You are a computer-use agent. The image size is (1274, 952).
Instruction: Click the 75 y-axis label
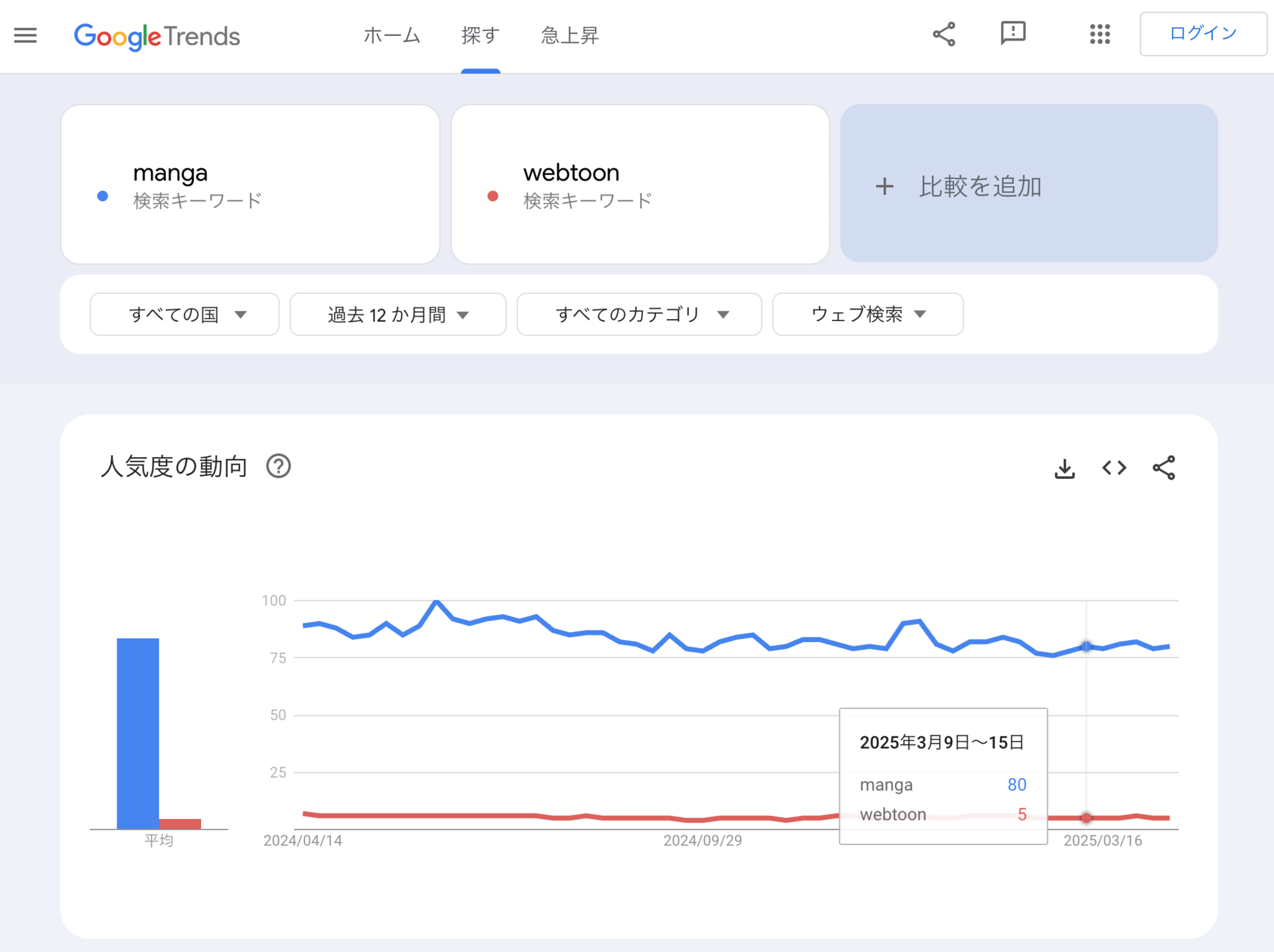[x=278, y=657]
